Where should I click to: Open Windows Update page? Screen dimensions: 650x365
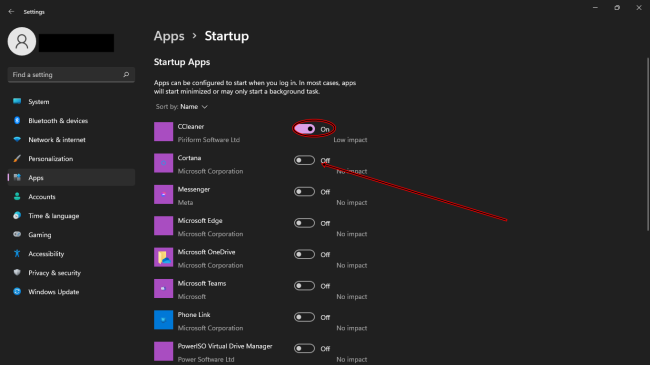pyautogui.click(x=71, y=292)
